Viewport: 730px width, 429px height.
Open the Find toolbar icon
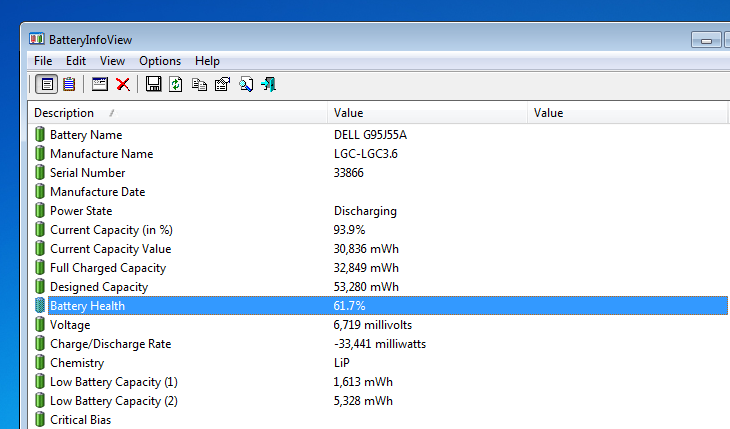pyautogui.click(x=246, y=84)
